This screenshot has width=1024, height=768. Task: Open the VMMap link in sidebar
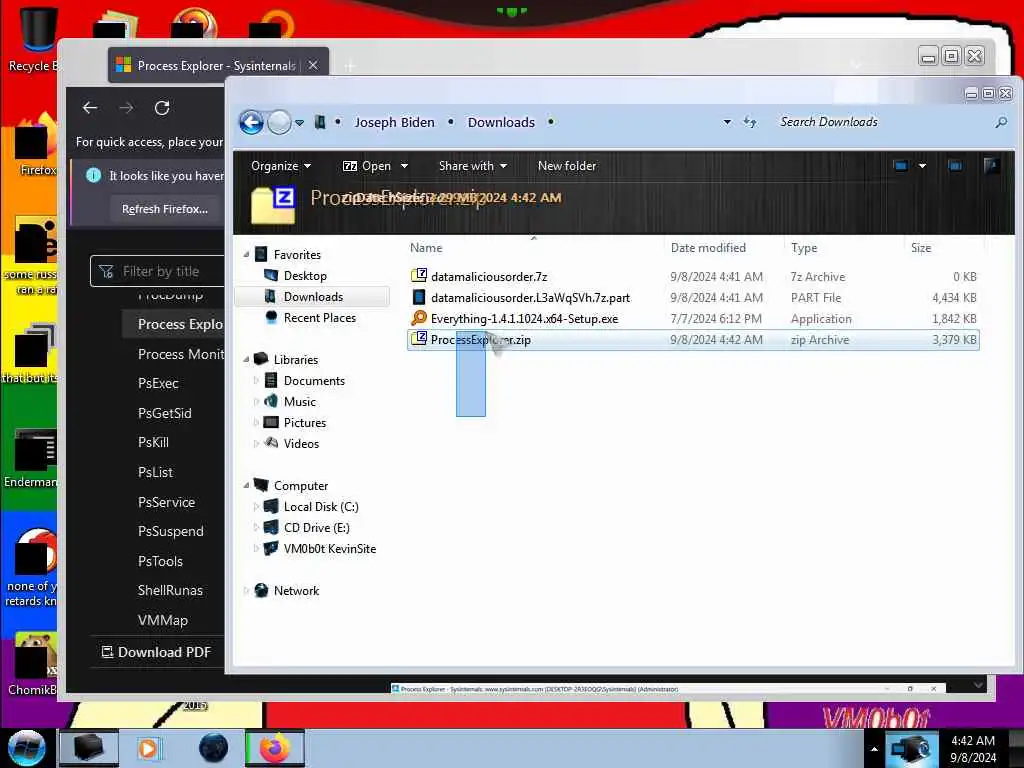[163, 620]
